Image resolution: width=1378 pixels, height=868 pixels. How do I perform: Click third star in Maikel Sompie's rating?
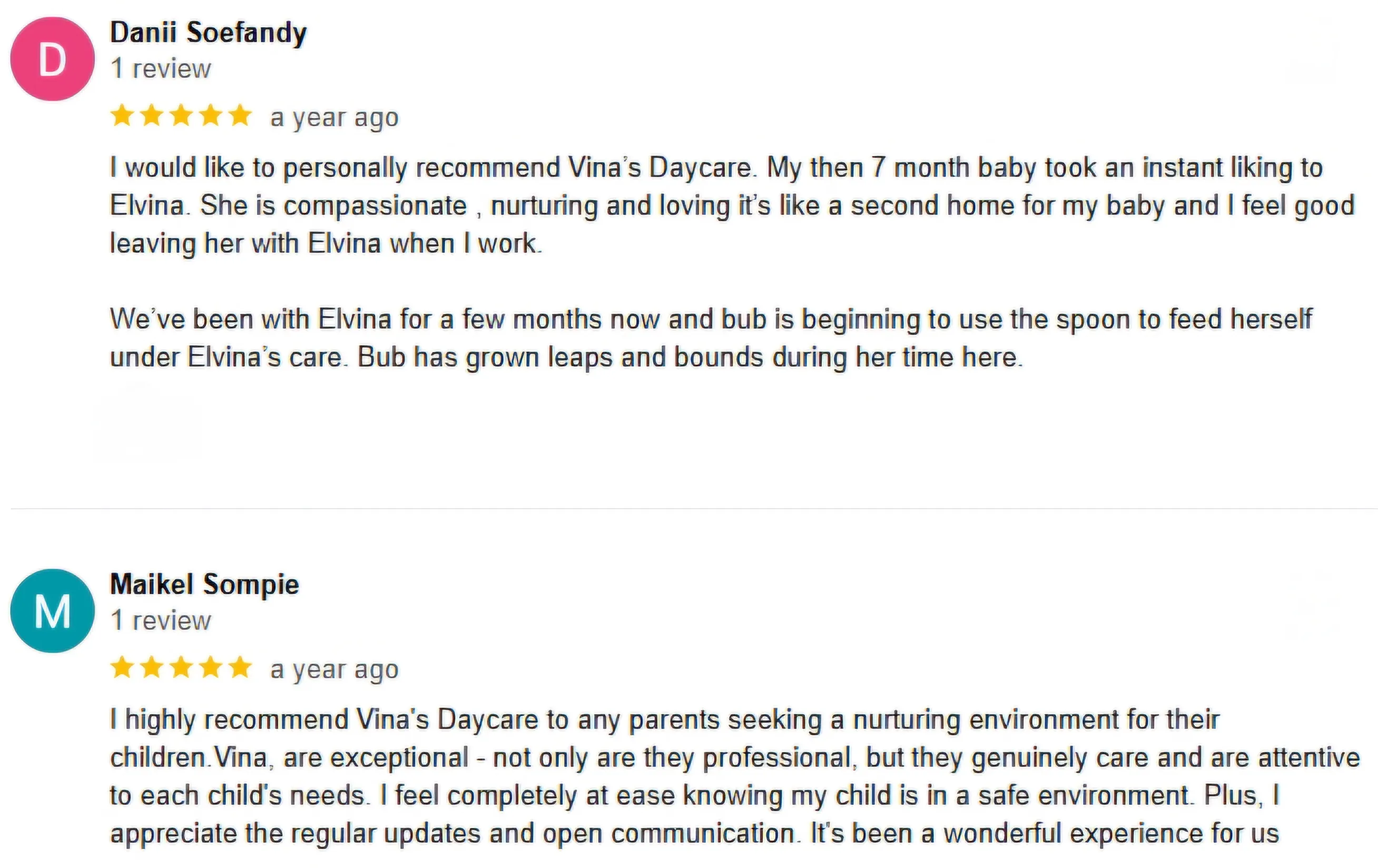[181, 667]
